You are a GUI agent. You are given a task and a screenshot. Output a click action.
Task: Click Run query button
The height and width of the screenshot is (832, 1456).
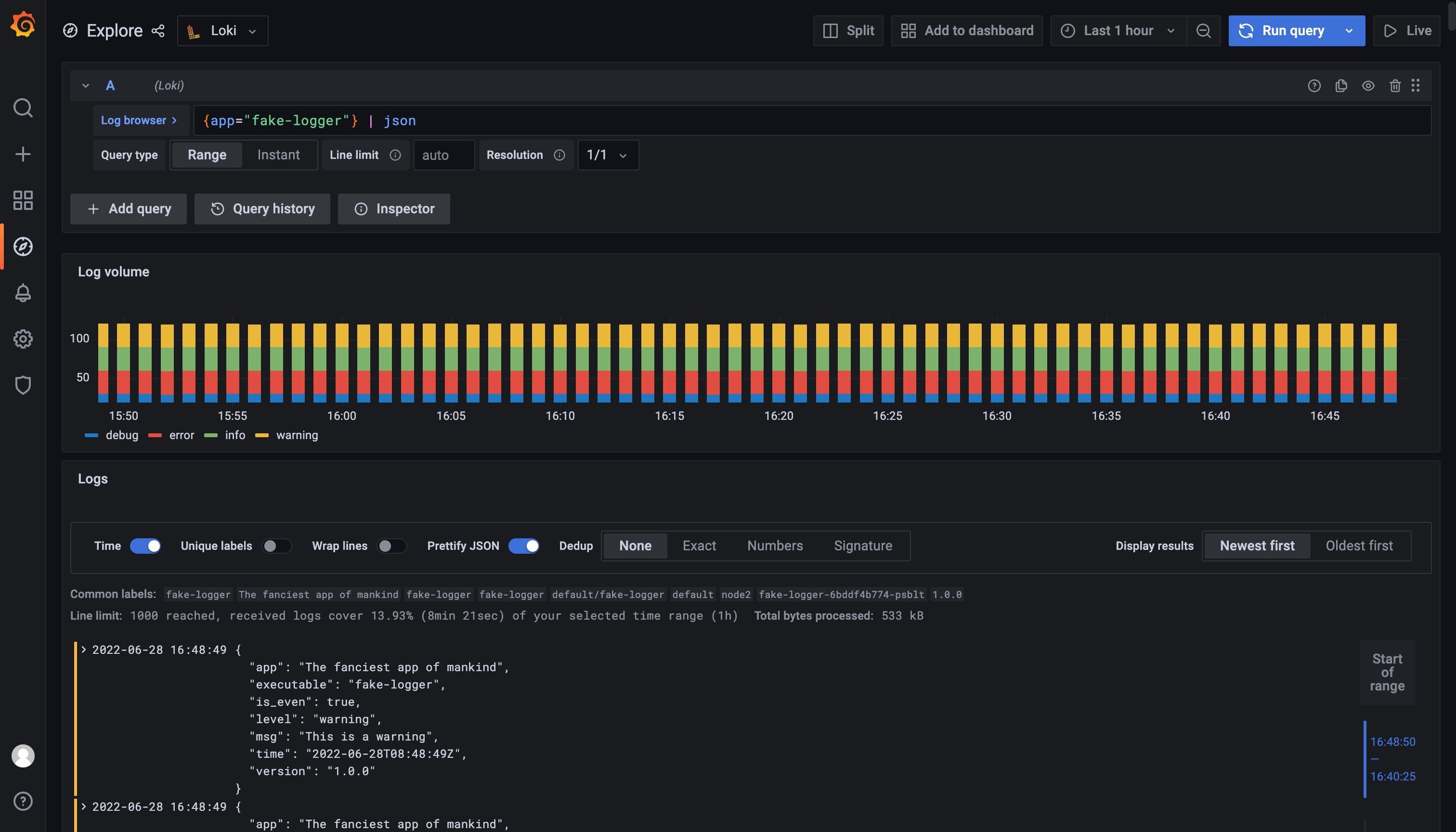pos(1282,31)
